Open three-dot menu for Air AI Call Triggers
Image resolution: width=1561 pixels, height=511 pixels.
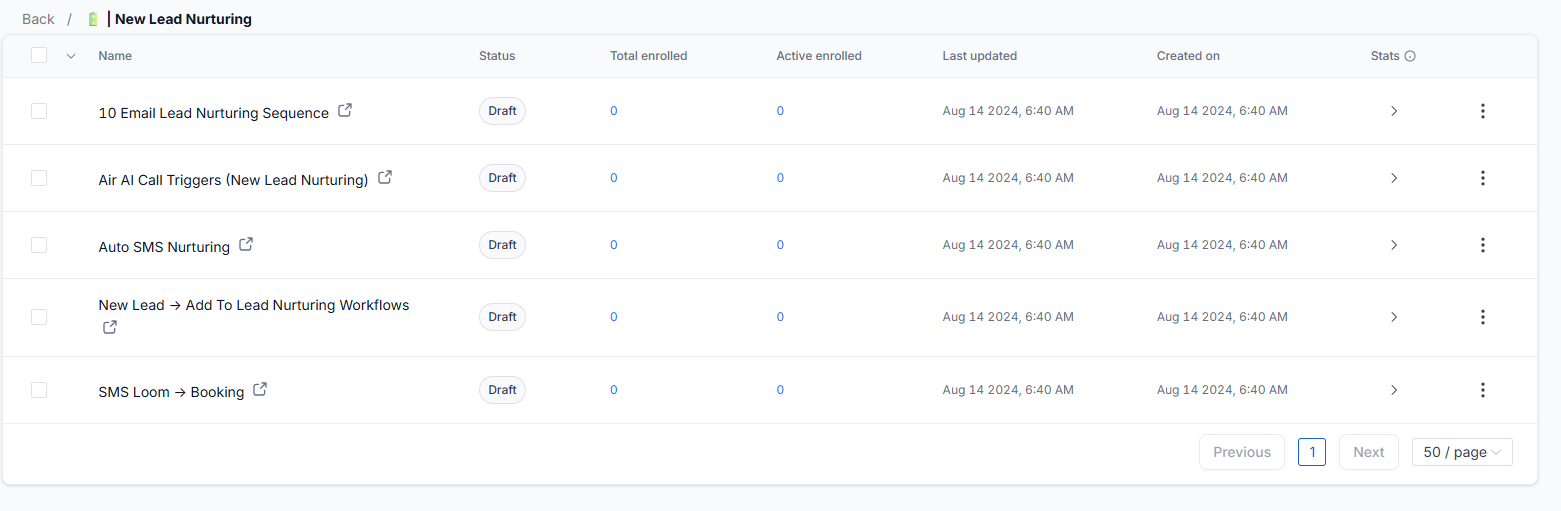[1483, 178]
